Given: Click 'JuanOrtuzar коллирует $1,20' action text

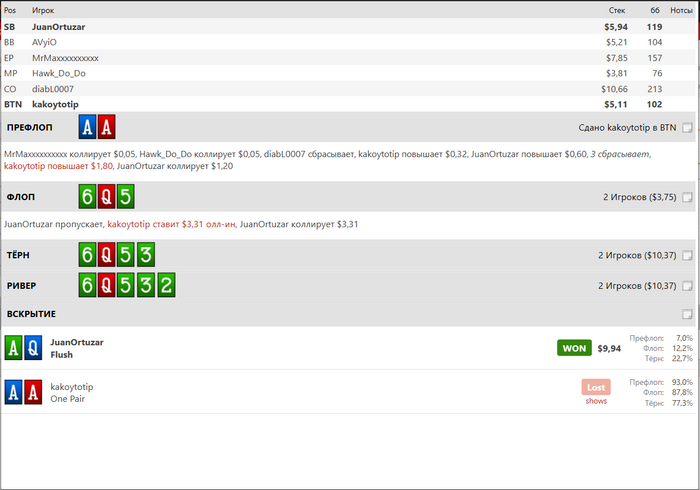Looking at the screenshot, I should (x=175, y=166).
